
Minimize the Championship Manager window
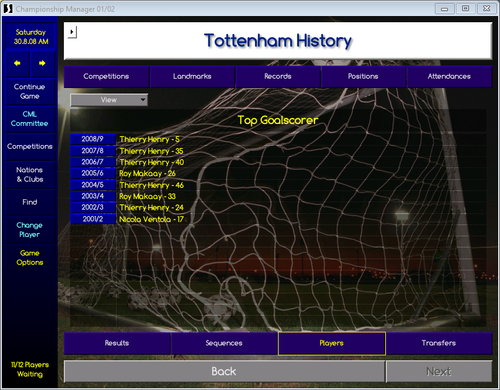(x=445, y=9)
